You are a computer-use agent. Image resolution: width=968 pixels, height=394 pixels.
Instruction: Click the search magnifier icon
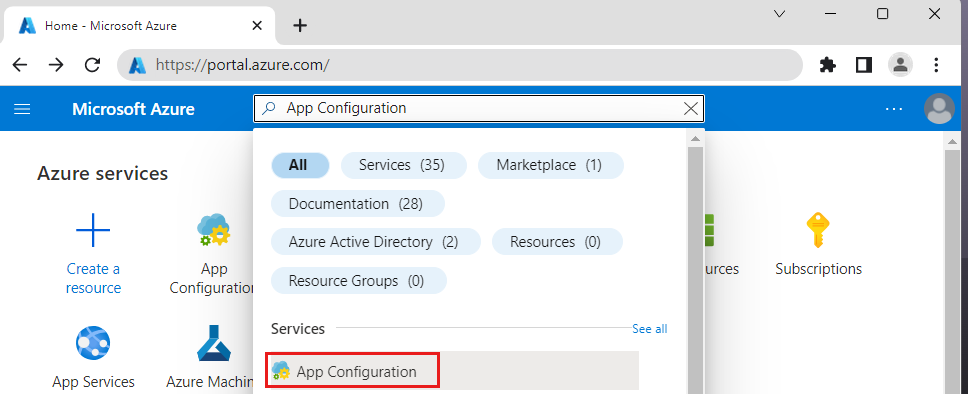(269, 109)
